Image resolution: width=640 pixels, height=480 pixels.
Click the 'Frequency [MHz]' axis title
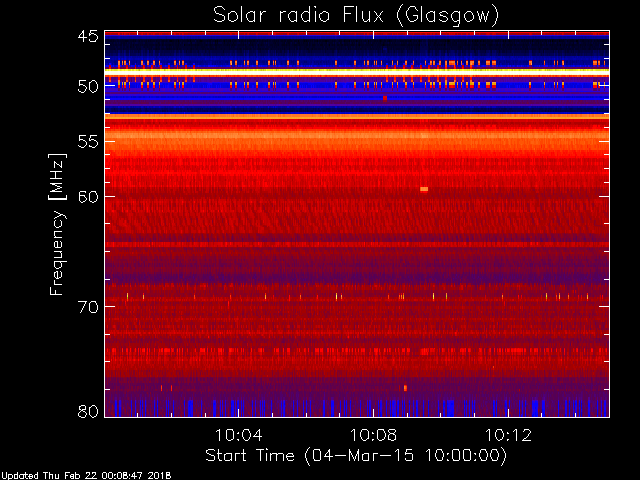coord(58,224)
